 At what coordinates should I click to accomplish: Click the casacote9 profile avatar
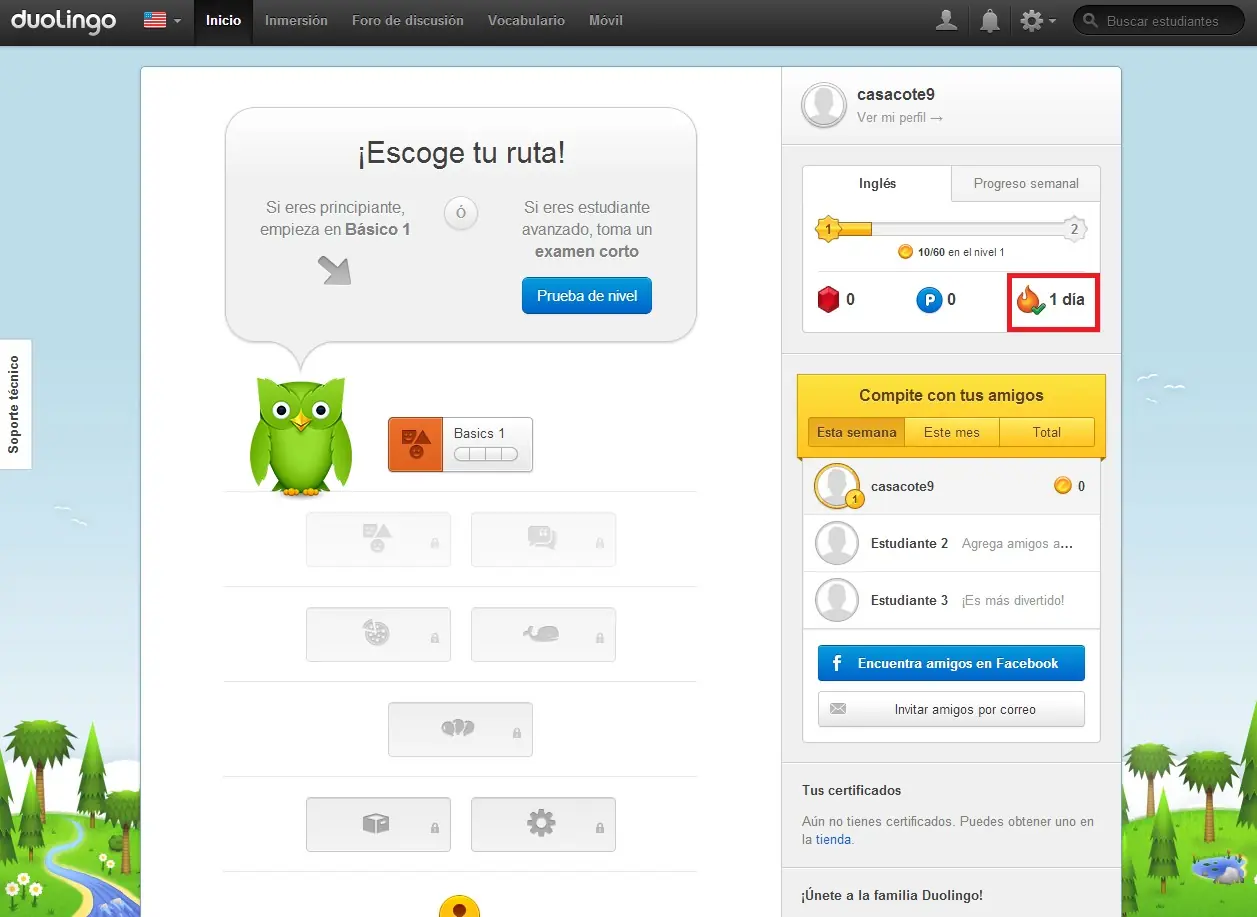pos(825,105)
